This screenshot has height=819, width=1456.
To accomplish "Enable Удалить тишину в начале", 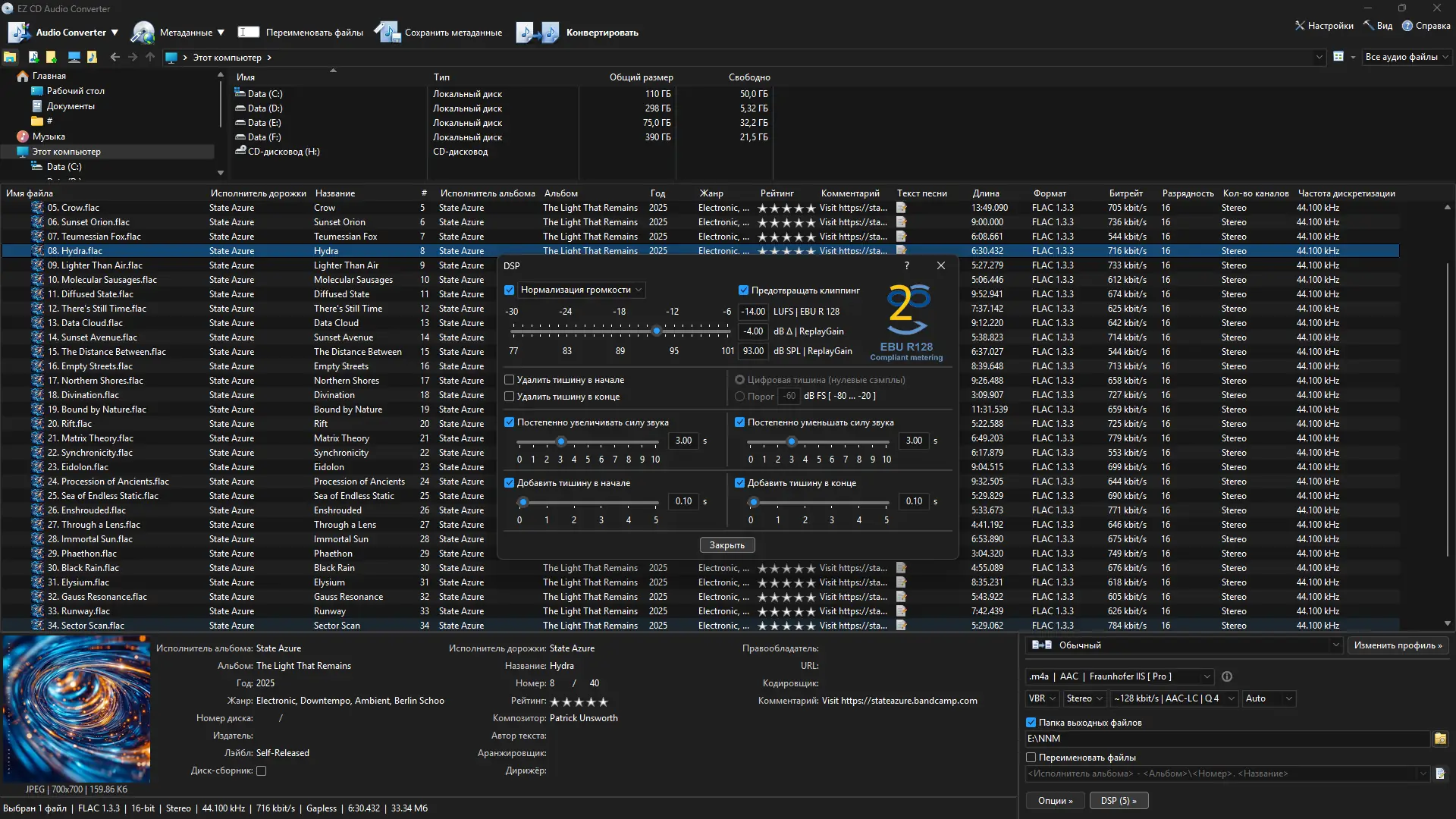I will (x=510, y=380).
